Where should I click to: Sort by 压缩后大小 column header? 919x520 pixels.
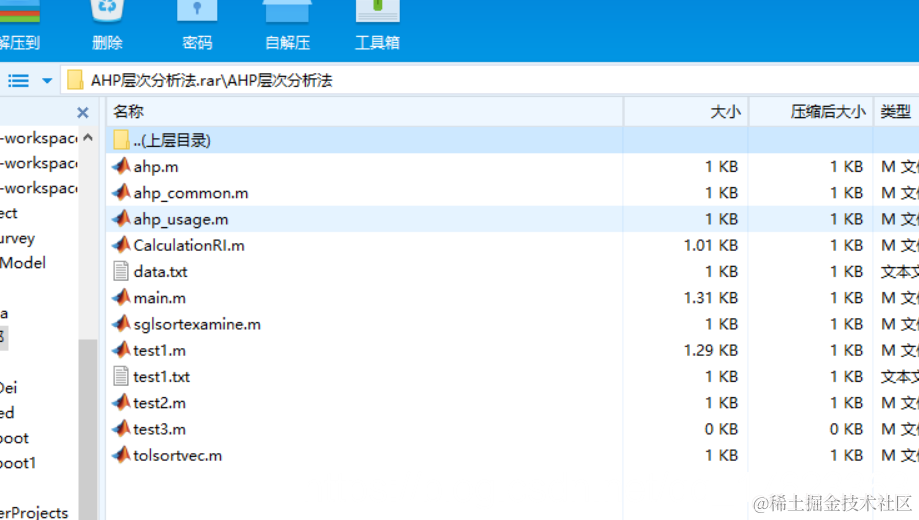tap(811, 111)
